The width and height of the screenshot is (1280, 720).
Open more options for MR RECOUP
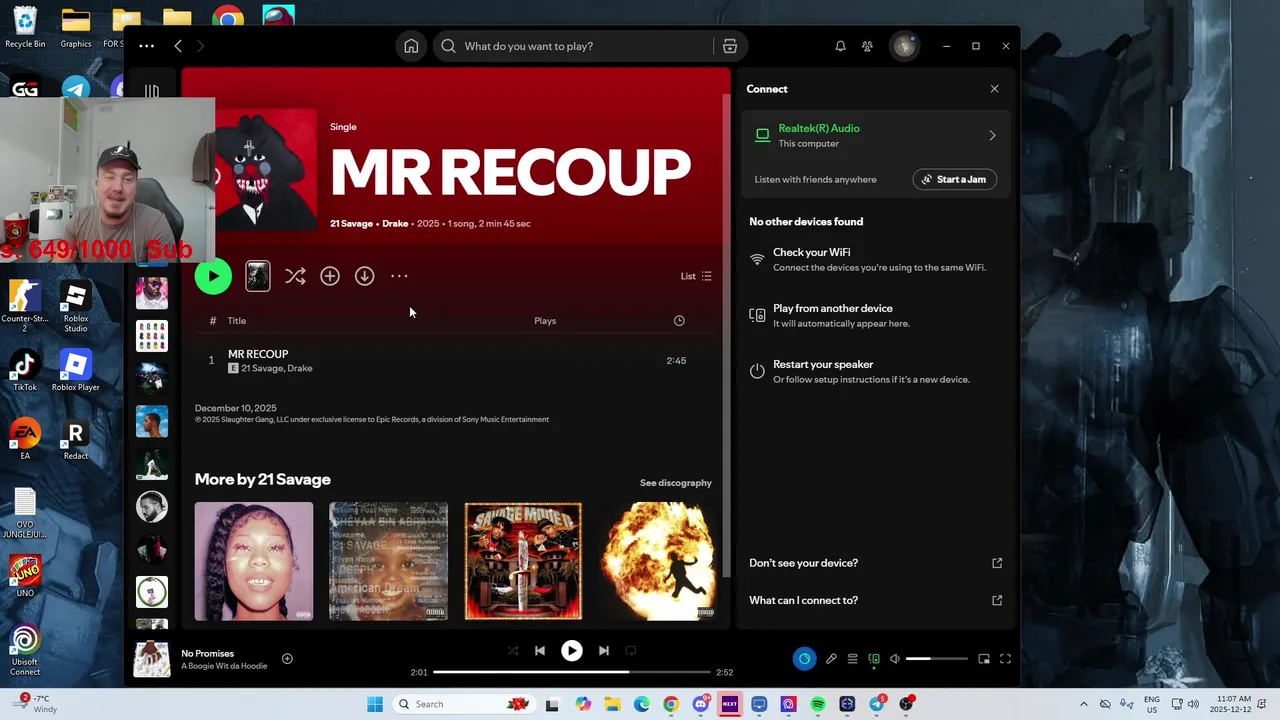point(399,276)
